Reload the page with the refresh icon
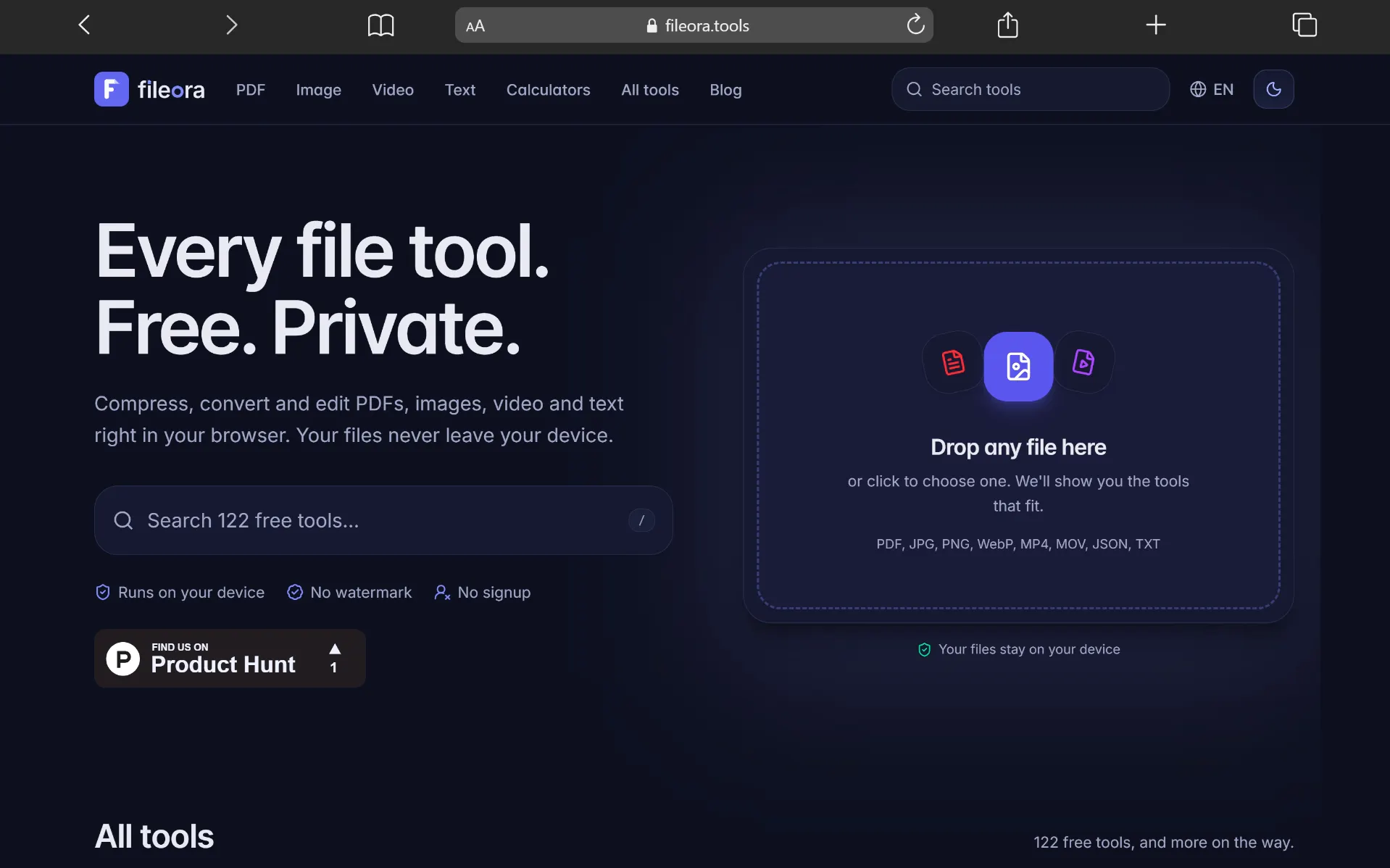Image resolution: width=1390 pixels, height=868 pixels. [915, 25]
